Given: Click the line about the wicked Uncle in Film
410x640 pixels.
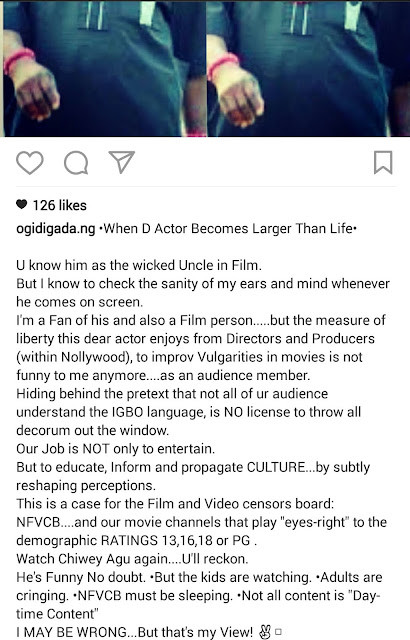Looking at the screenshot, I should [x=139, y=265].
